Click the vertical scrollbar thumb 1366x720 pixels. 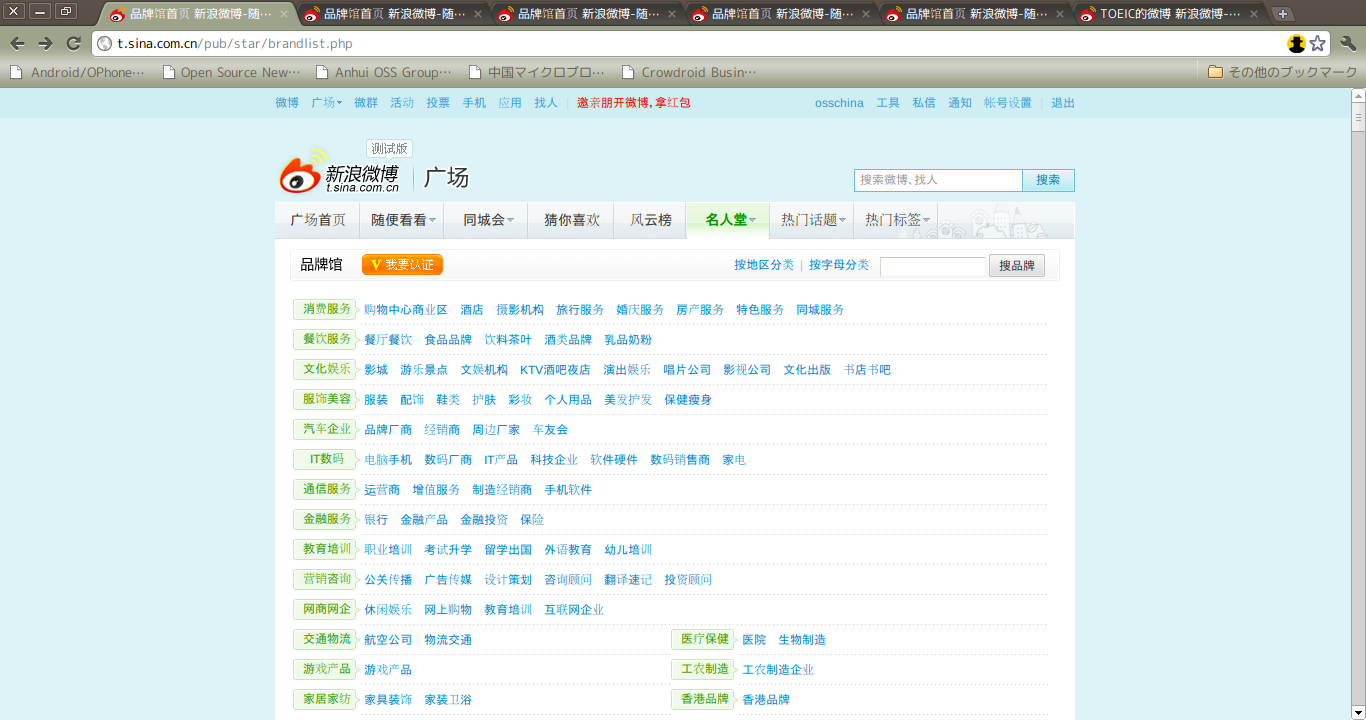tap(1358, 118)
